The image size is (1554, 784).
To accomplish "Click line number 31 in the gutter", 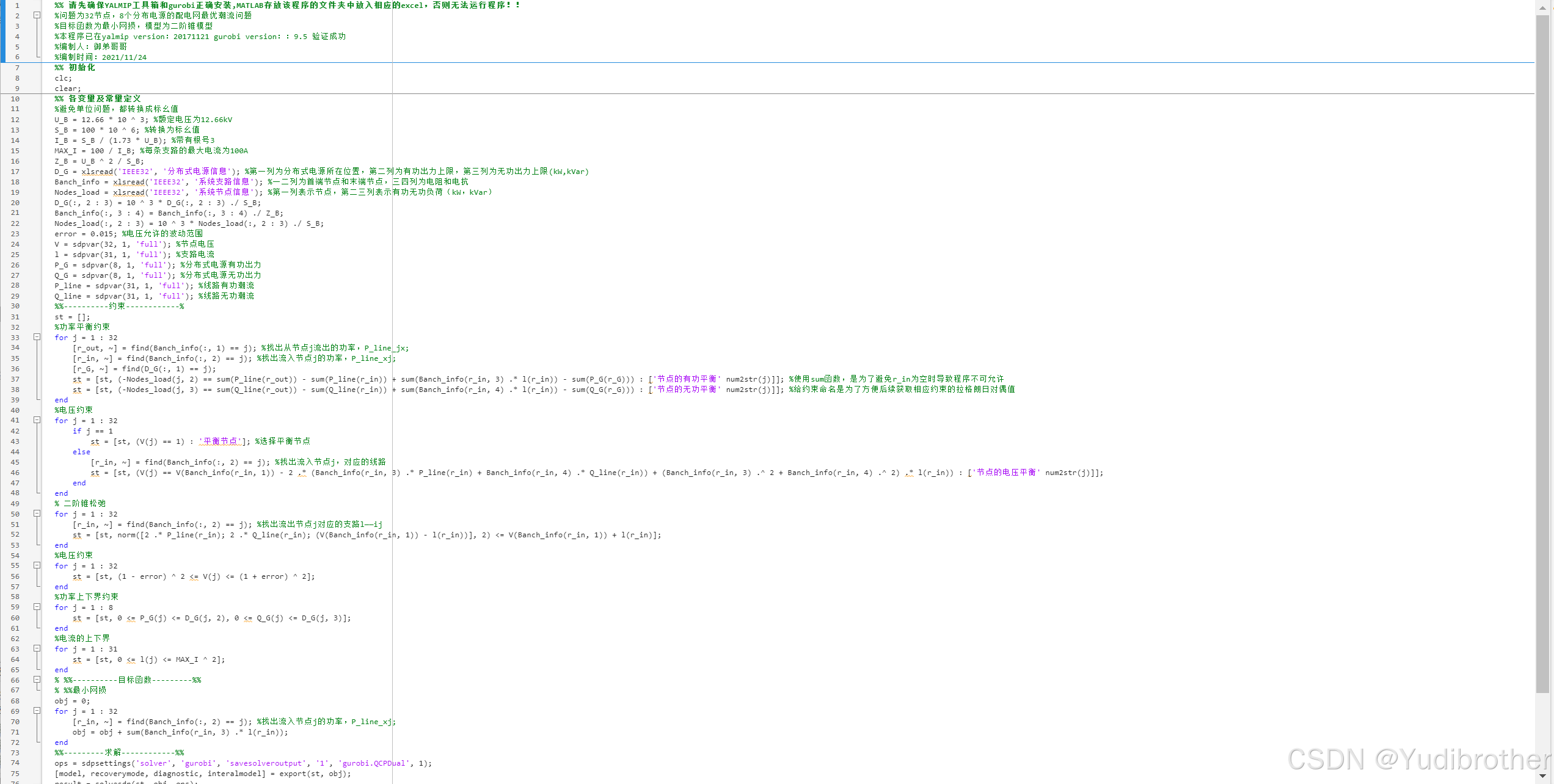I will pyautogui.click(x=15, y=317).
